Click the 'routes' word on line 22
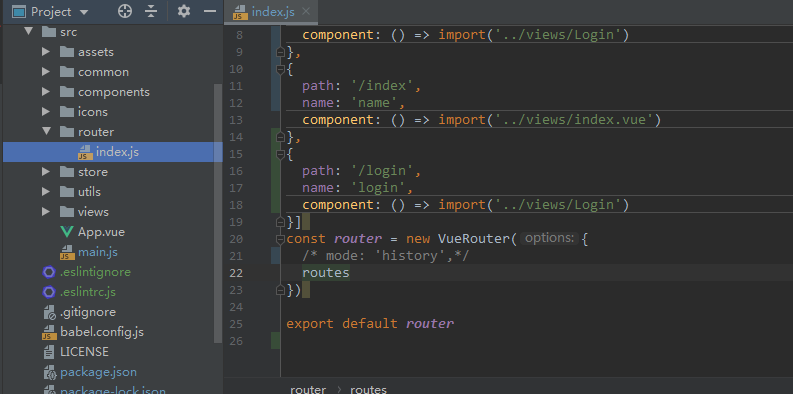 pyautogui.click(x=326, y=273)
